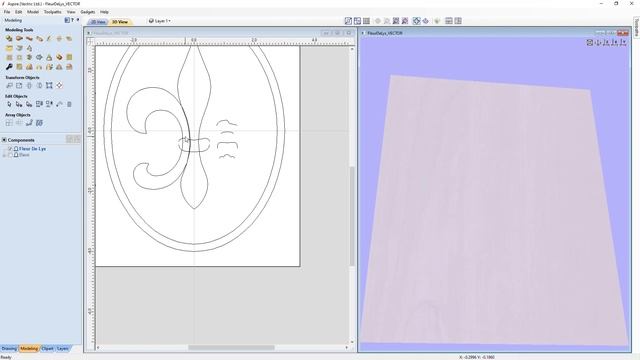Toggle visibility checkbox for Base component

pyautogui.click(x=10, y=155)
